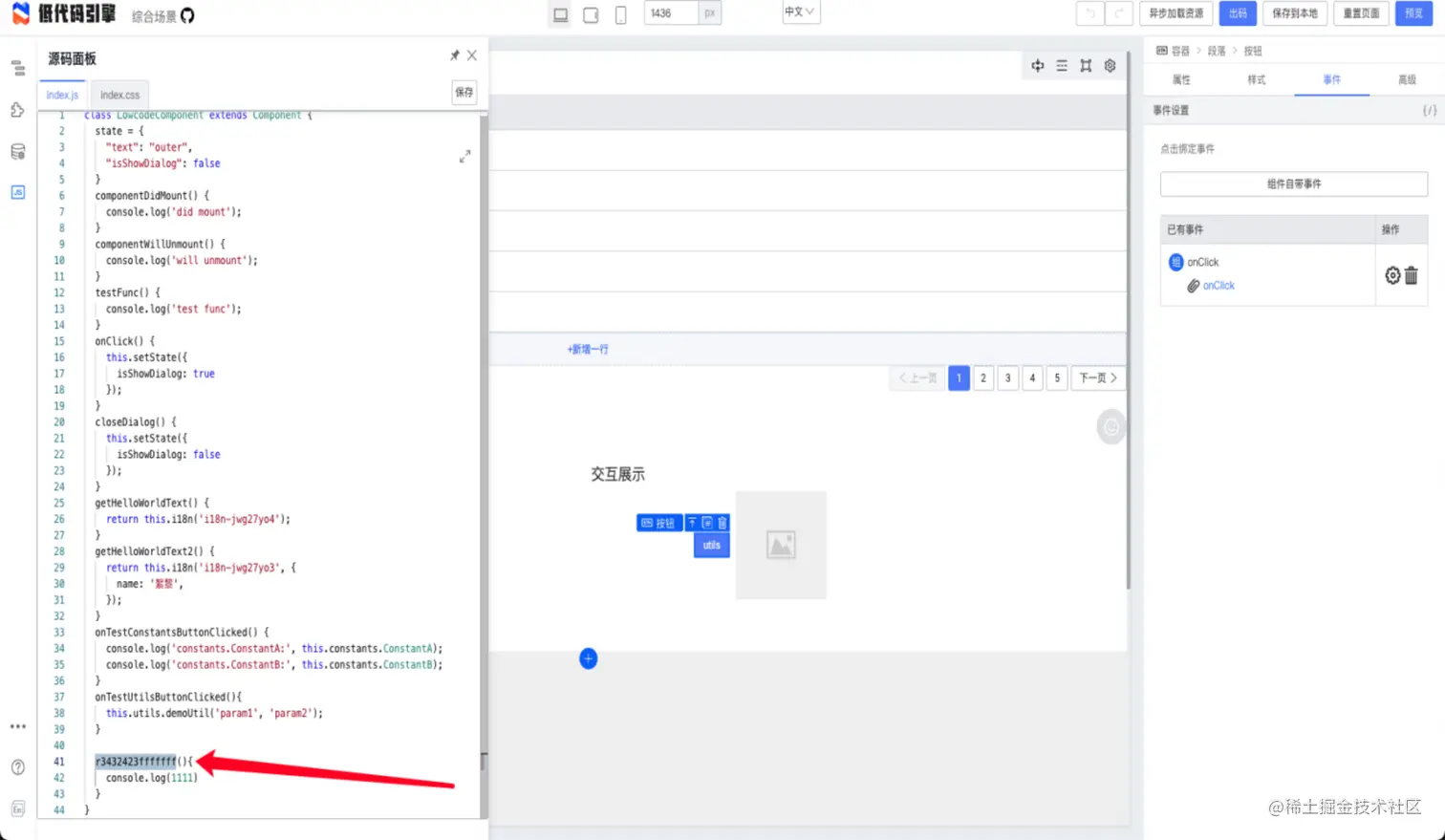The image size is (1445, 840).
Task: Delete the onClick event binding
Action: 1412,275
